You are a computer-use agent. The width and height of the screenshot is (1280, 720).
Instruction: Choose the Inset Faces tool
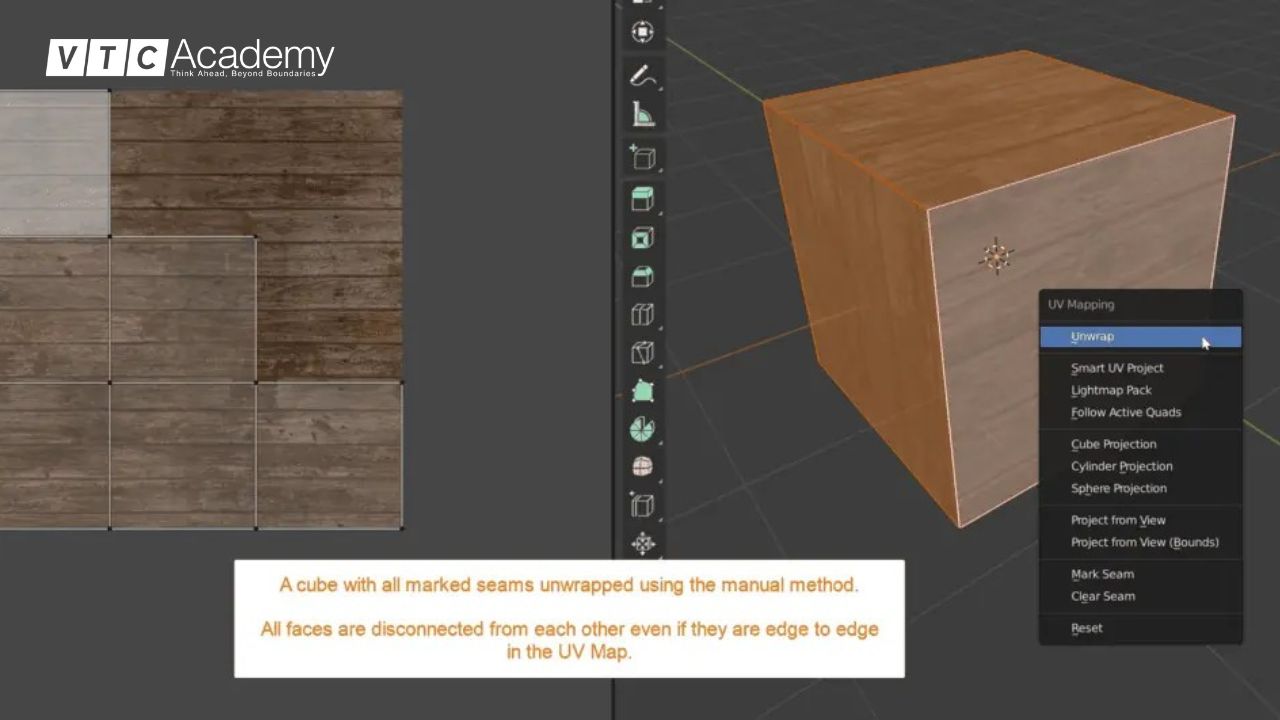(642, 238)
